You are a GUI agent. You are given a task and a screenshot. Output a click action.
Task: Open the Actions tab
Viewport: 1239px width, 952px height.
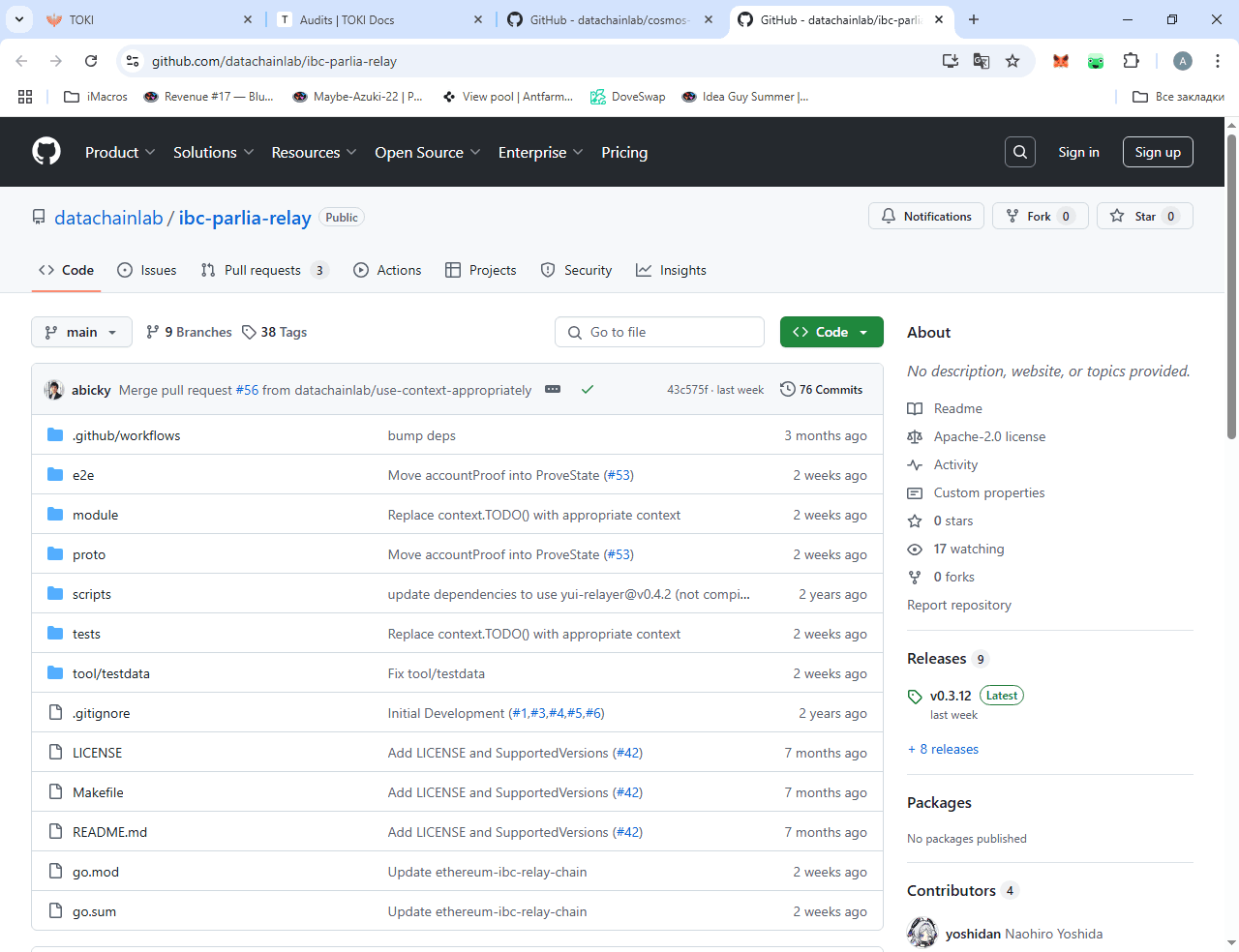click(x=387, y=270)
